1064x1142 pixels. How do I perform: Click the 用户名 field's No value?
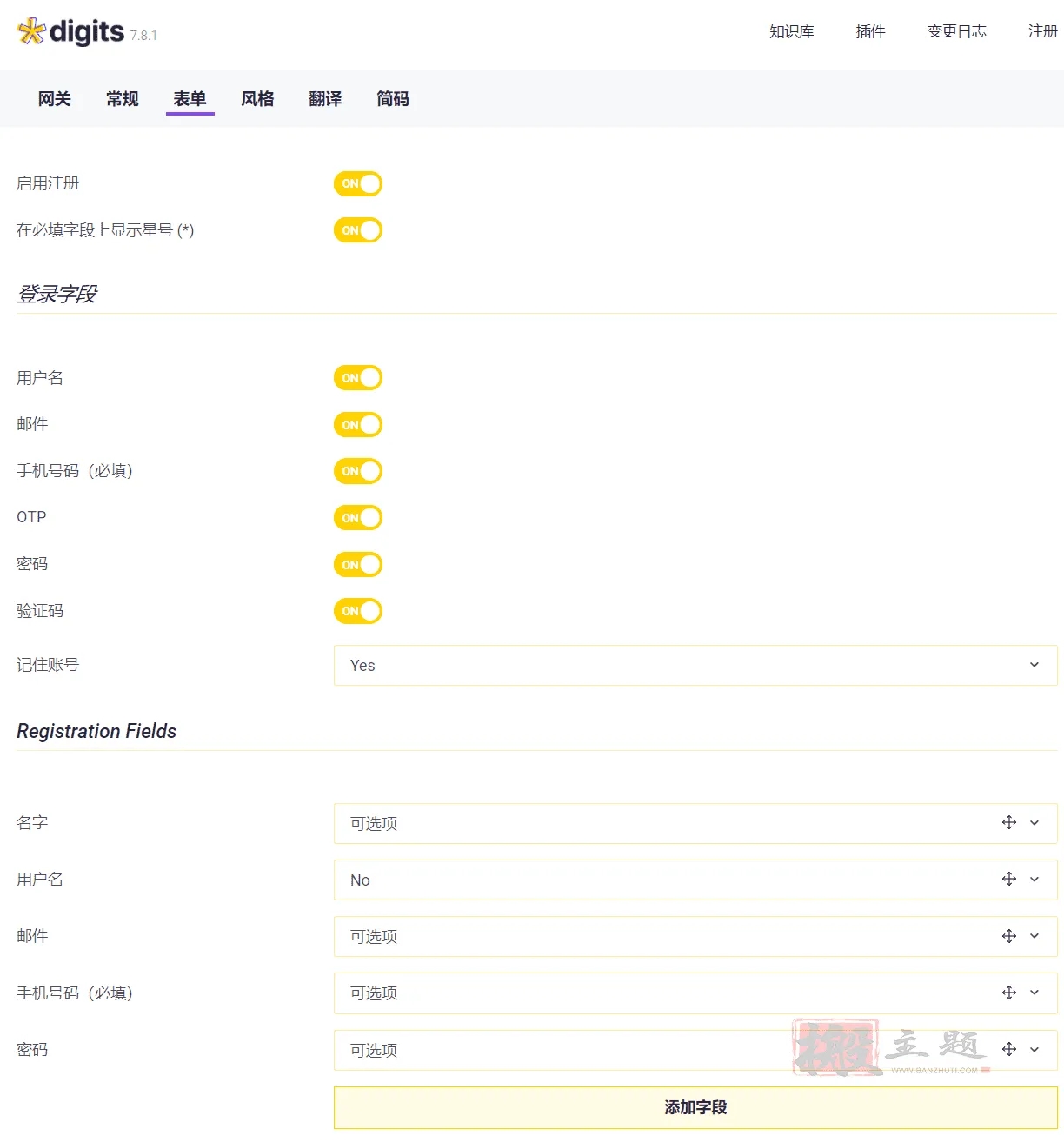(360, 880)
